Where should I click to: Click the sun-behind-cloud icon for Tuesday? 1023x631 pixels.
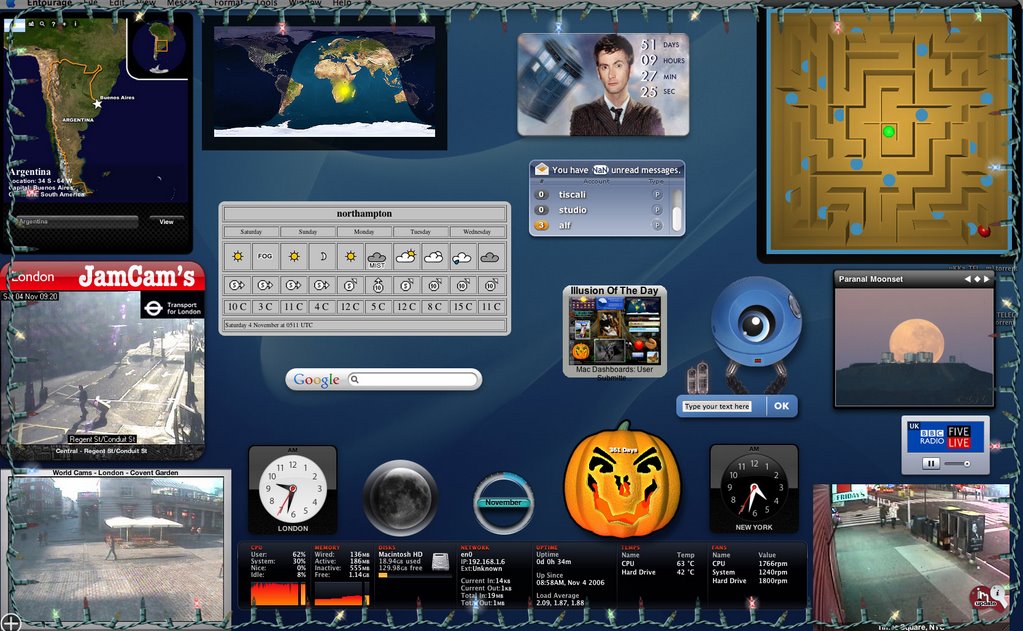406,256
